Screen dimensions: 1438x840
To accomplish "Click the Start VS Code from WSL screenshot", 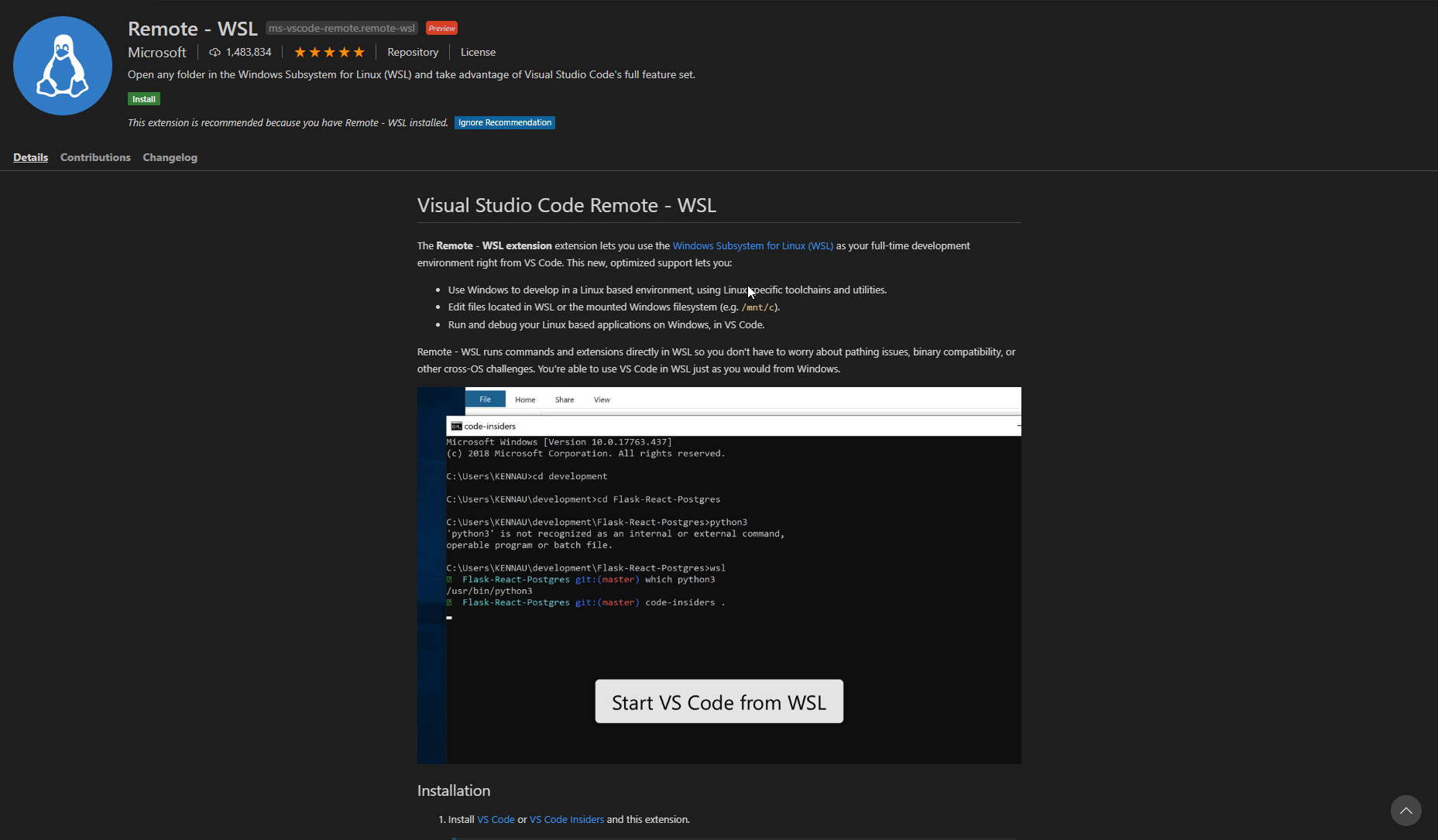I will (719, 575).
